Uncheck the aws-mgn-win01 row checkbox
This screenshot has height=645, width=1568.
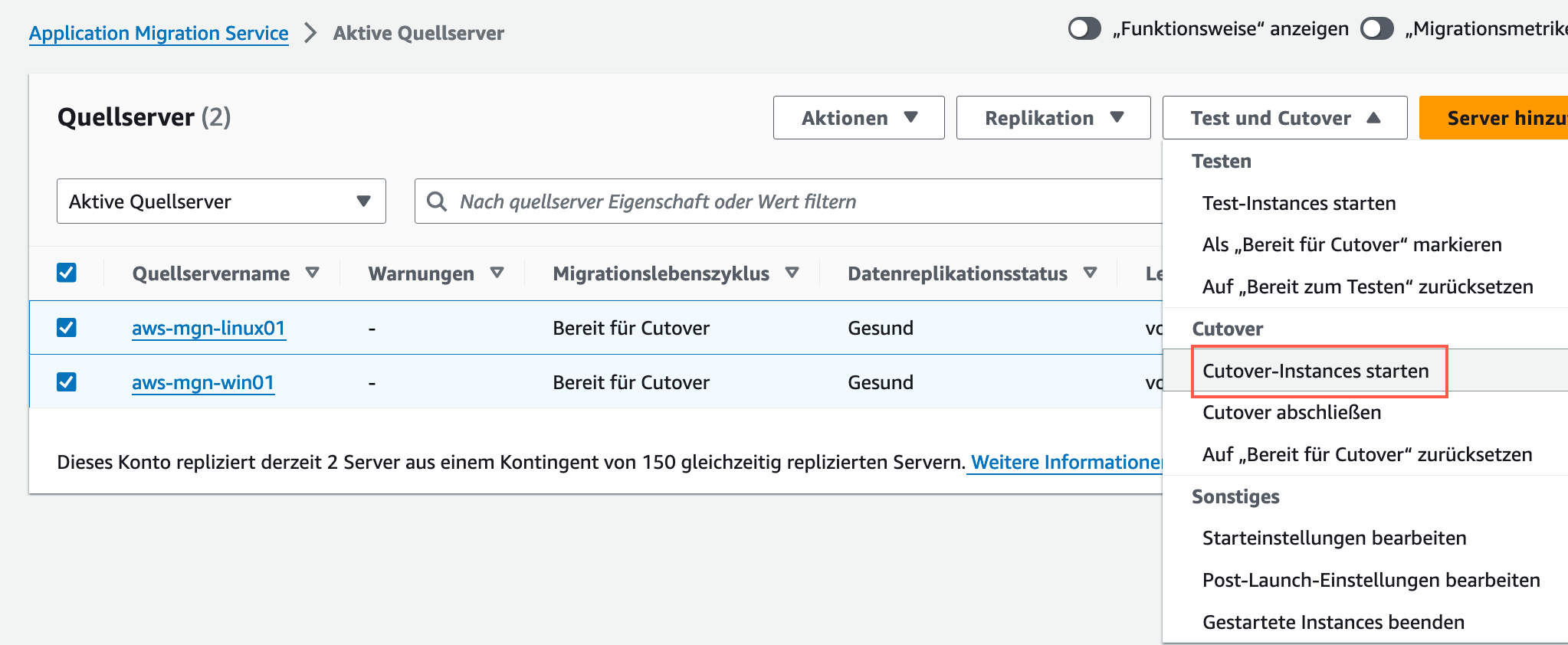[67, 381]
